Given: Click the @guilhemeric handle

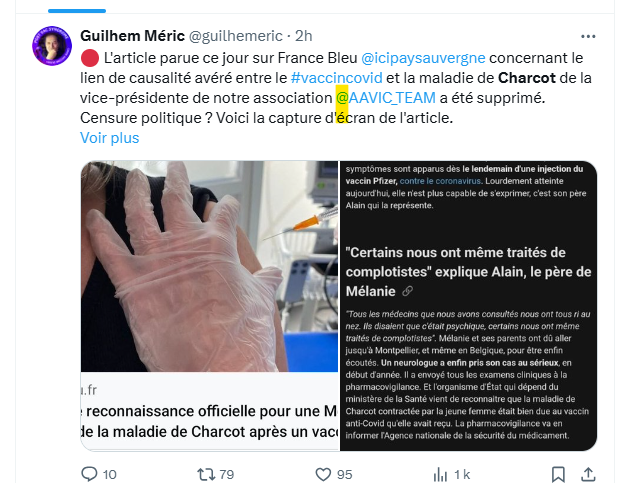Looking at the screenshot, I should pyautogui.click(x=236, y=36).
